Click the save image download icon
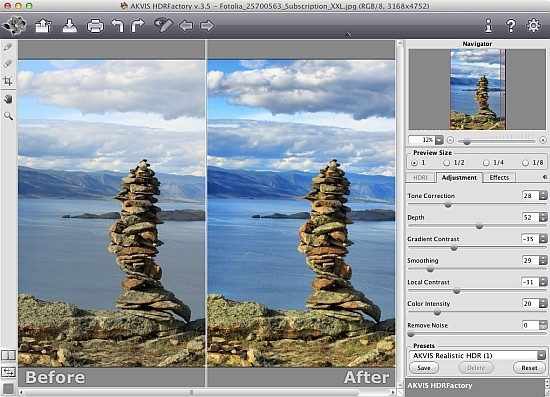This screenshot has height=397, width=550. (70, 26)
